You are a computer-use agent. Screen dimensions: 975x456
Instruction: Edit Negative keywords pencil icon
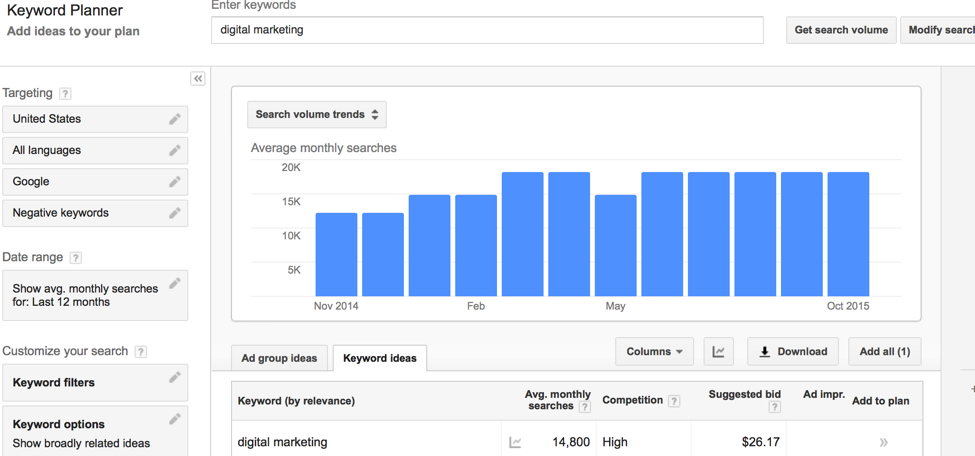175,213
